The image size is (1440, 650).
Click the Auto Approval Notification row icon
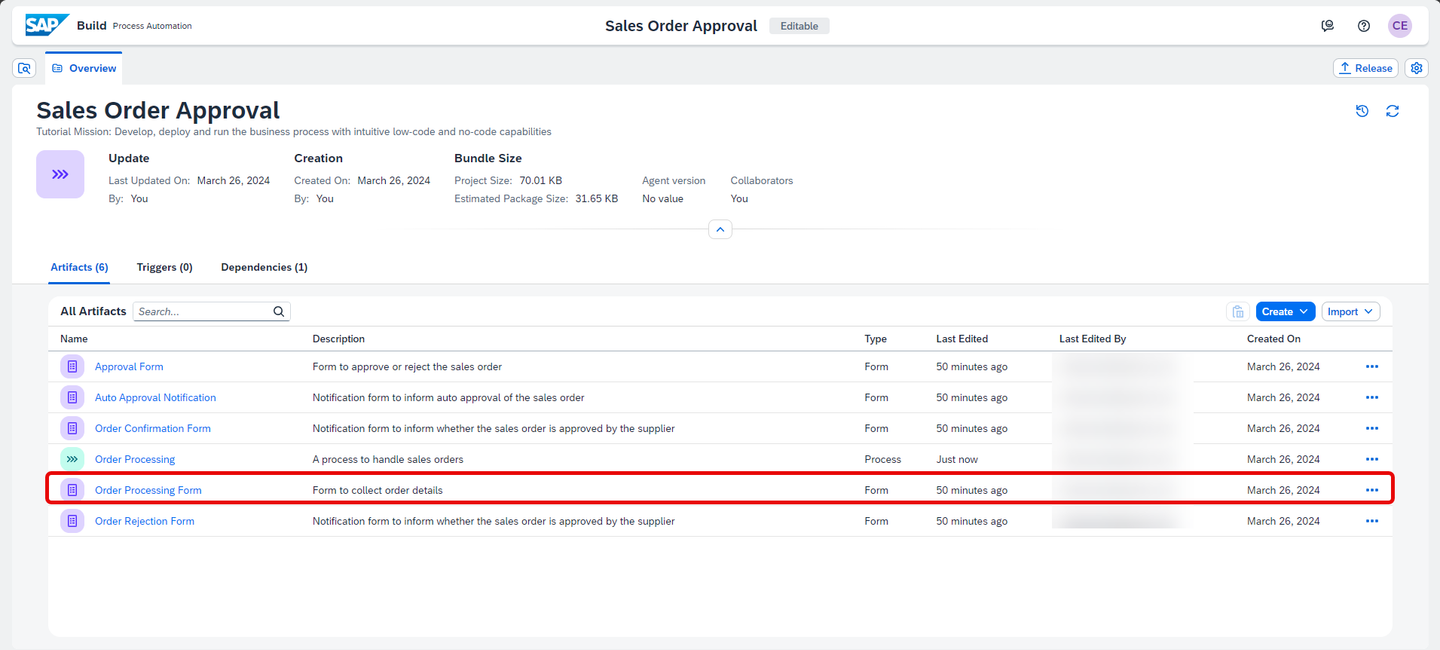(72, 398)
